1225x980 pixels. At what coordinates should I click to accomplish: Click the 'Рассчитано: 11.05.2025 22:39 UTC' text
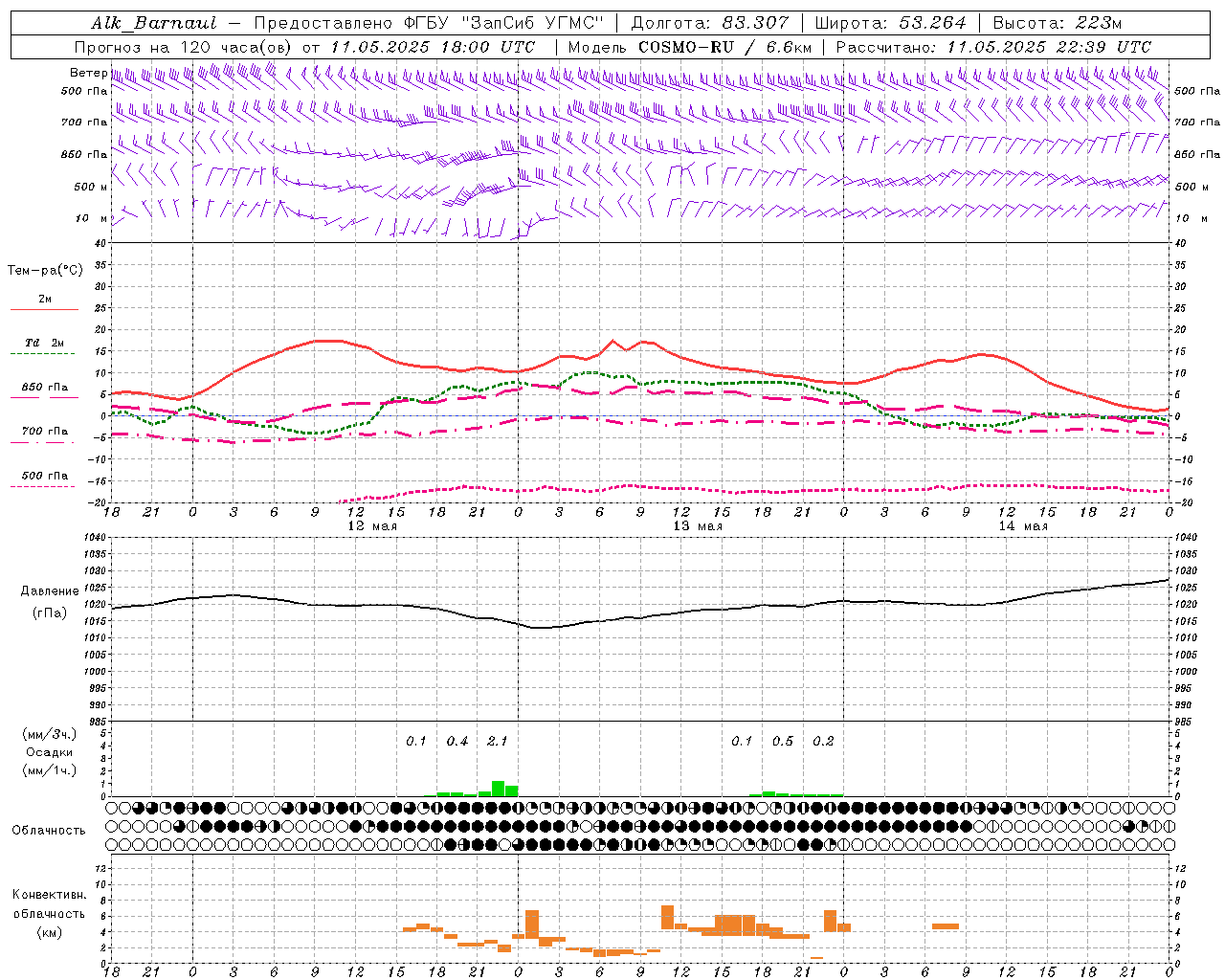[993, 47]
